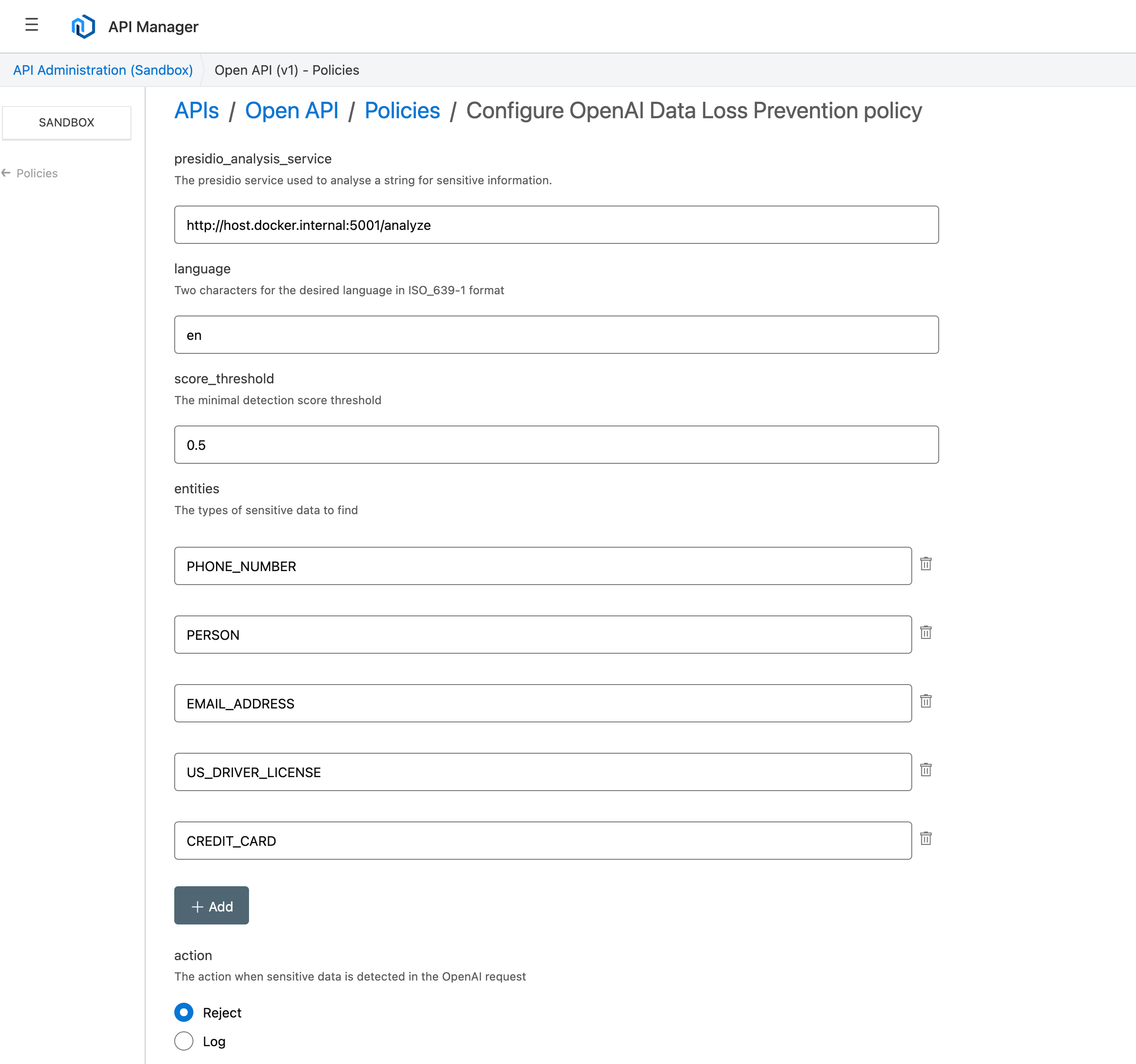Click the API Administration Sandbox tab
This screenshot has height=1064, width=1136.
[x=102, y=70]
